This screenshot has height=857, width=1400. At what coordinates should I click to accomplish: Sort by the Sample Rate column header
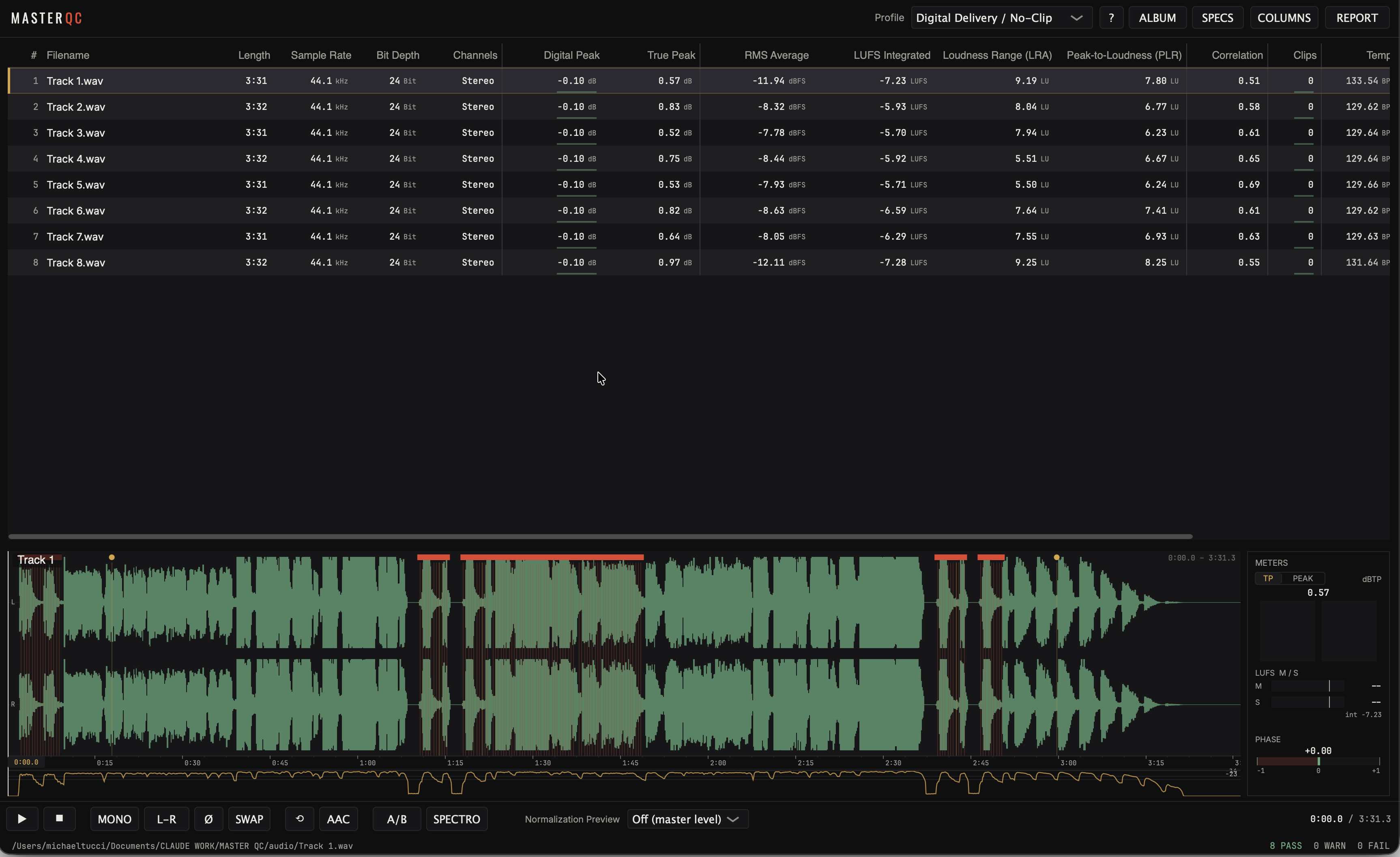point(321,55)
